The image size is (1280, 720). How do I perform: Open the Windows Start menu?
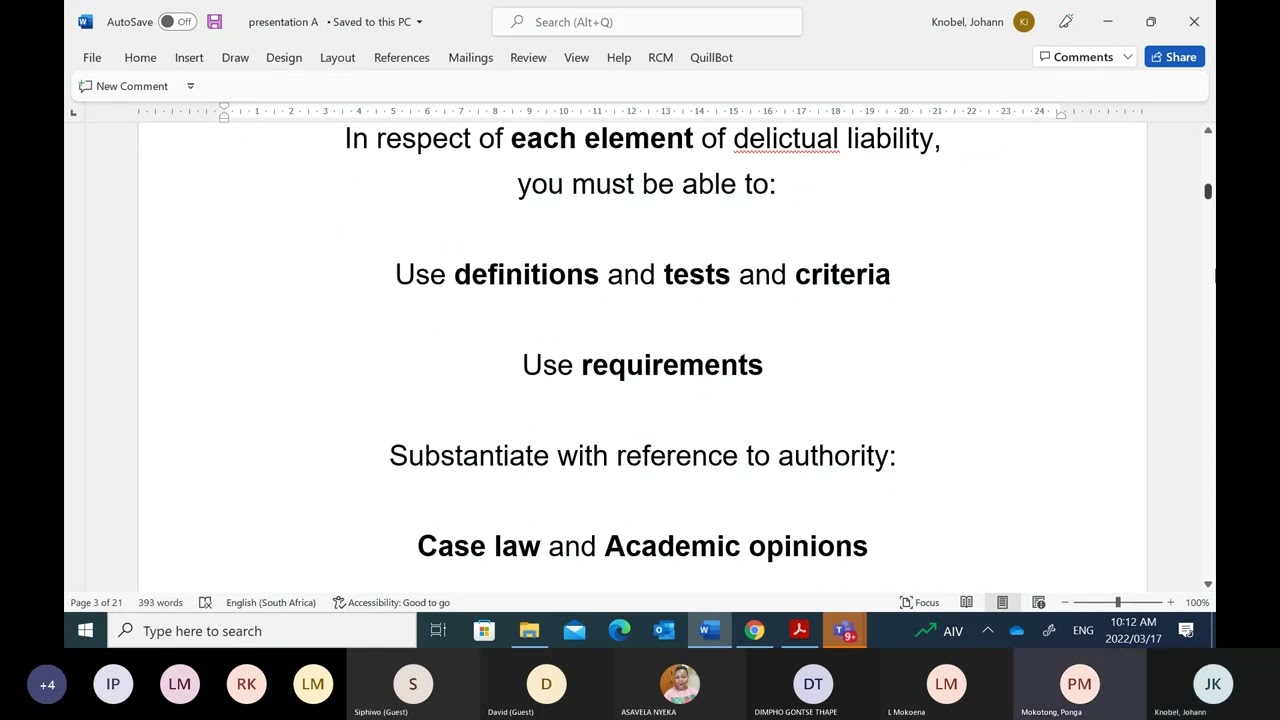coord(85,631)
